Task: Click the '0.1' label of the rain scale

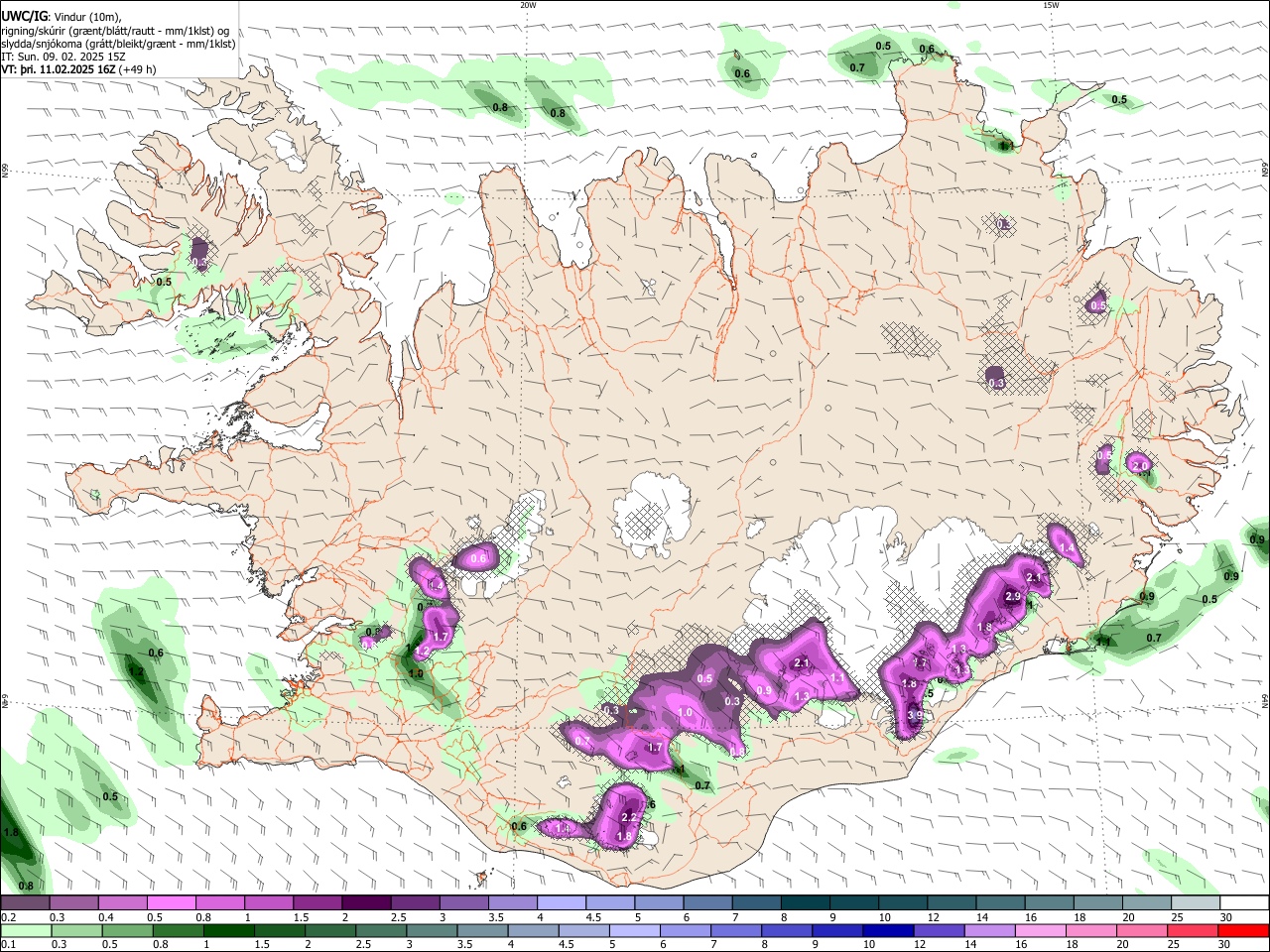Action: pos(8,945)
